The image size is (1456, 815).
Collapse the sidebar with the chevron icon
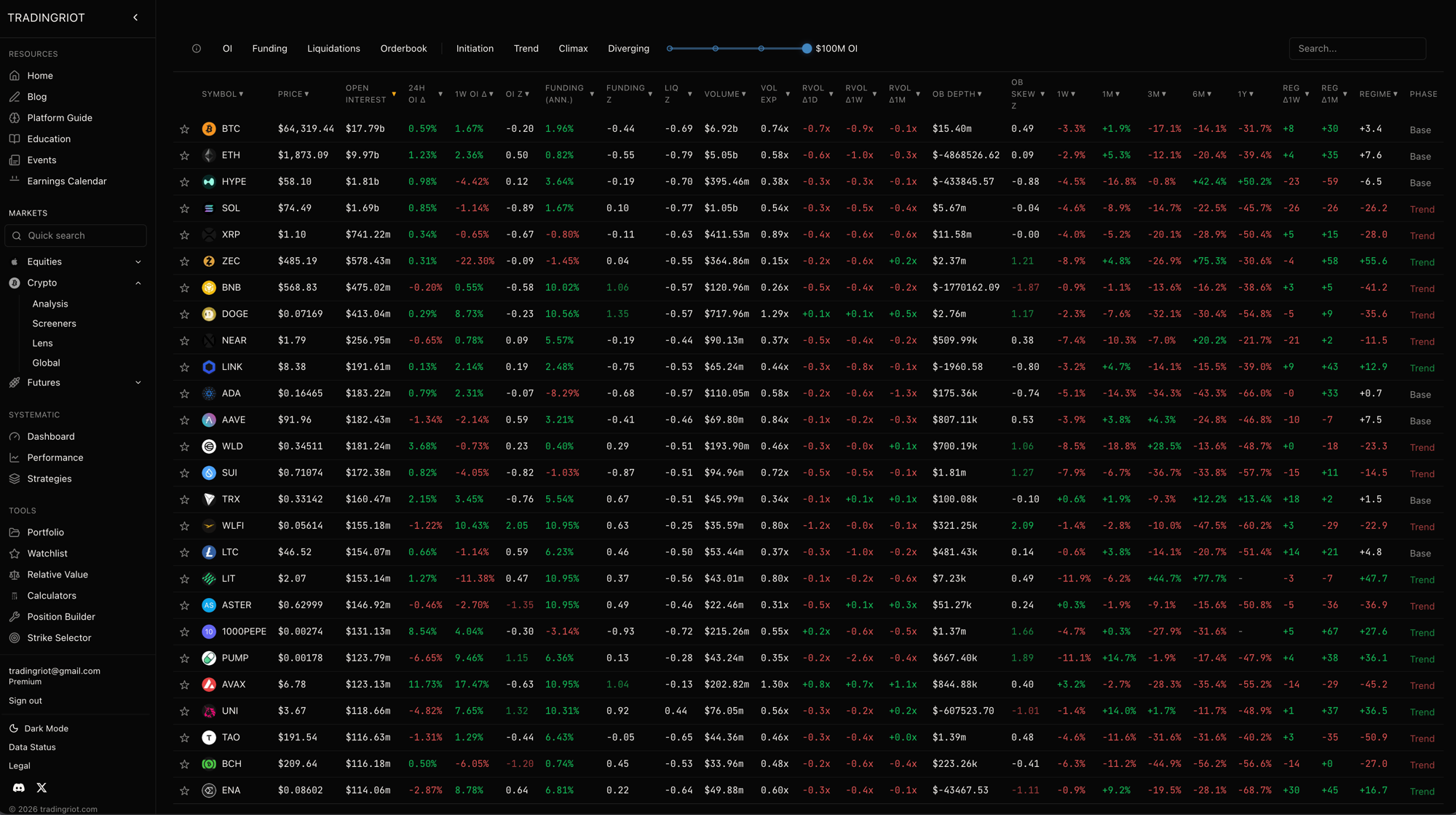coord(135,17)
